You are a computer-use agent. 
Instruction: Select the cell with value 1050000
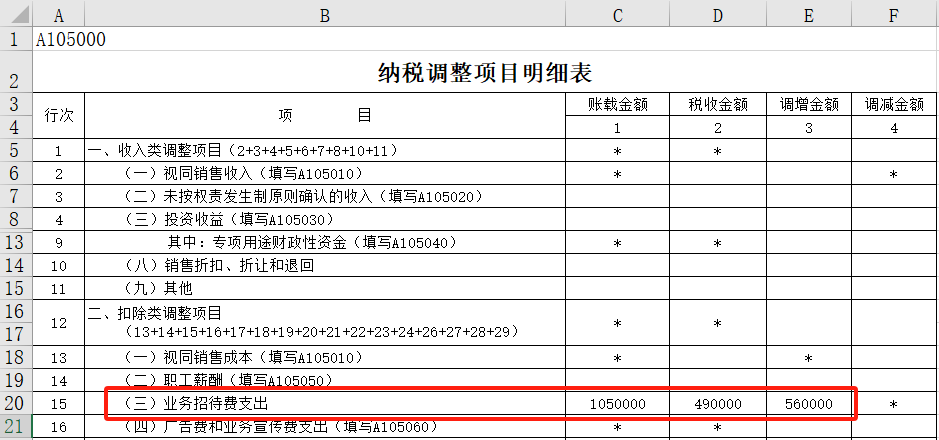tap(617, 403)
